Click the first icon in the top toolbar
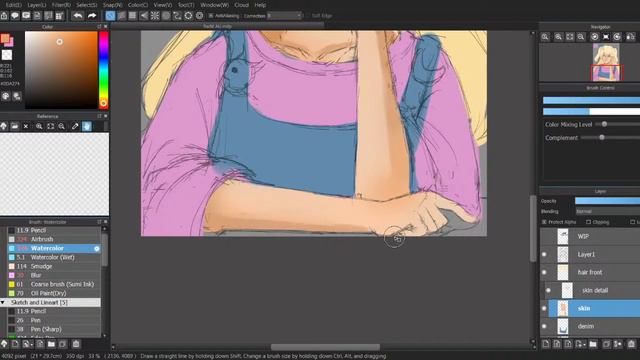The height and width of the screenshot is (360, 640). pos(4,16)
